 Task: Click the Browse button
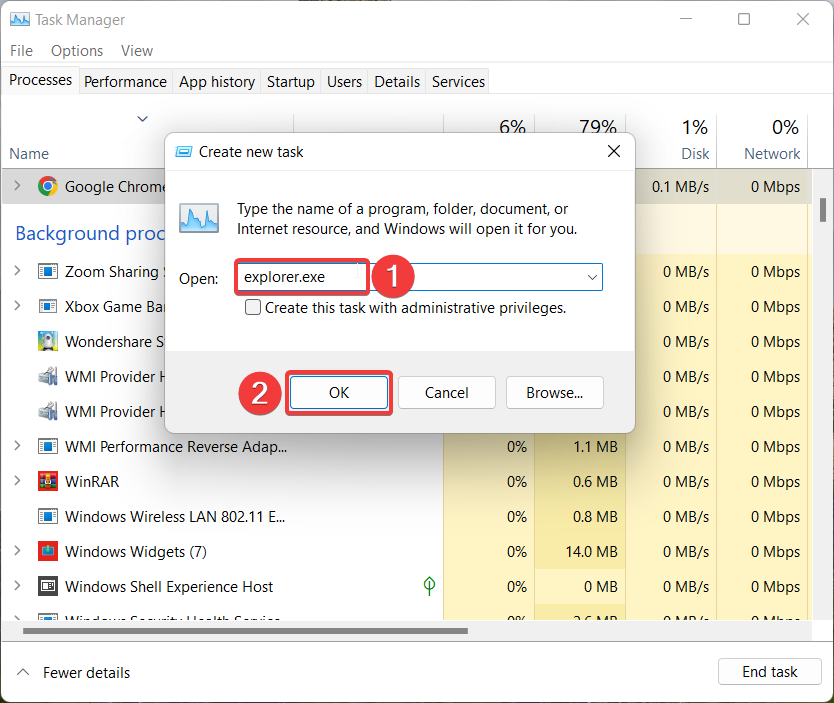click(554, 393)
